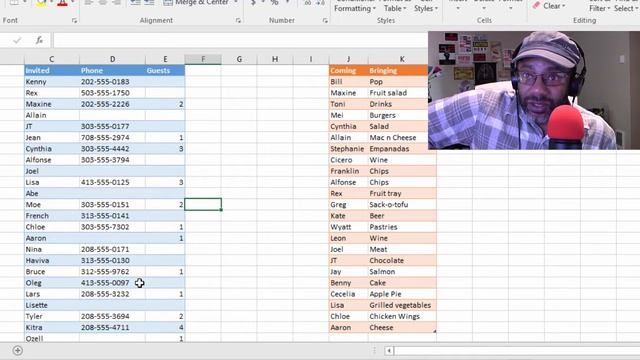Click the Increase Decimal icon

point(307,3)
